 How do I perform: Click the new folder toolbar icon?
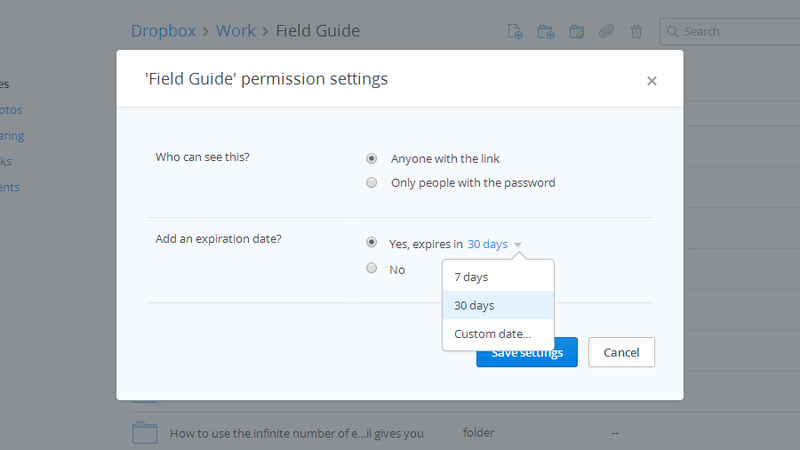coord(546,32)
